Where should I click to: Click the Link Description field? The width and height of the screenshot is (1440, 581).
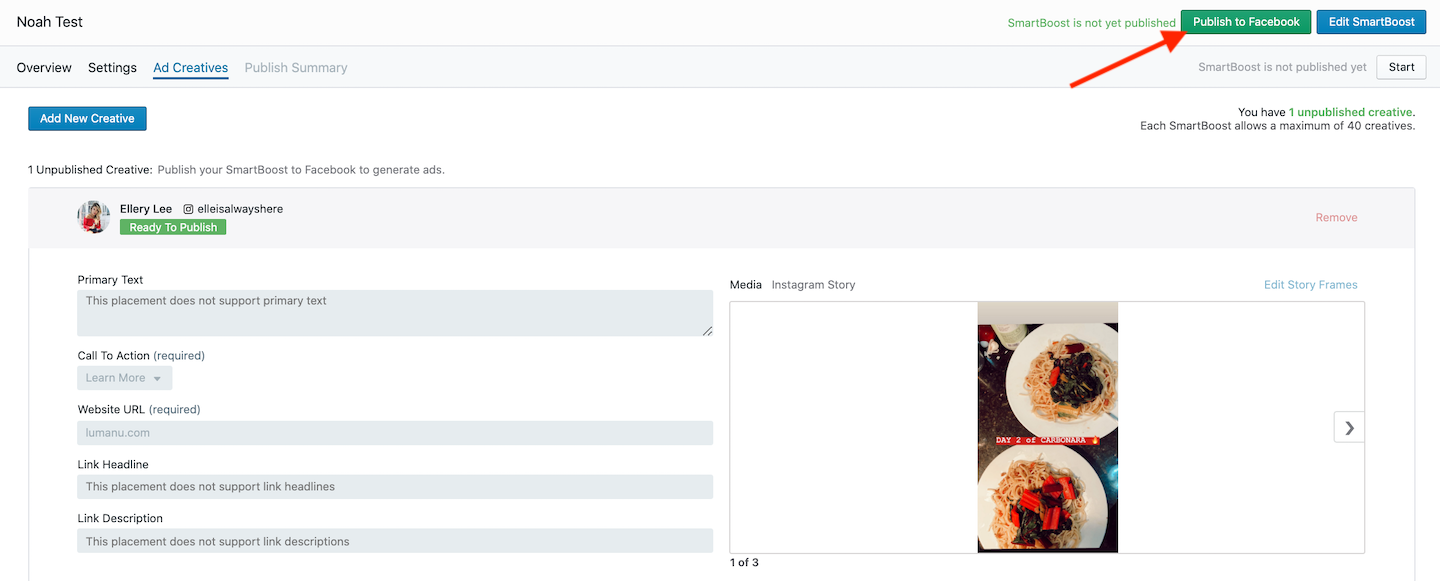(x=395, y=541)
